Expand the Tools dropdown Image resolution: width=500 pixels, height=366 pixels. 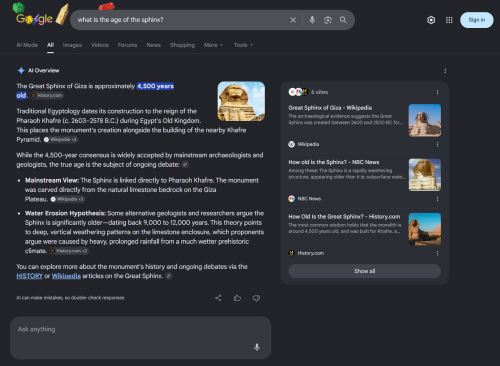[x=243, y=45]
